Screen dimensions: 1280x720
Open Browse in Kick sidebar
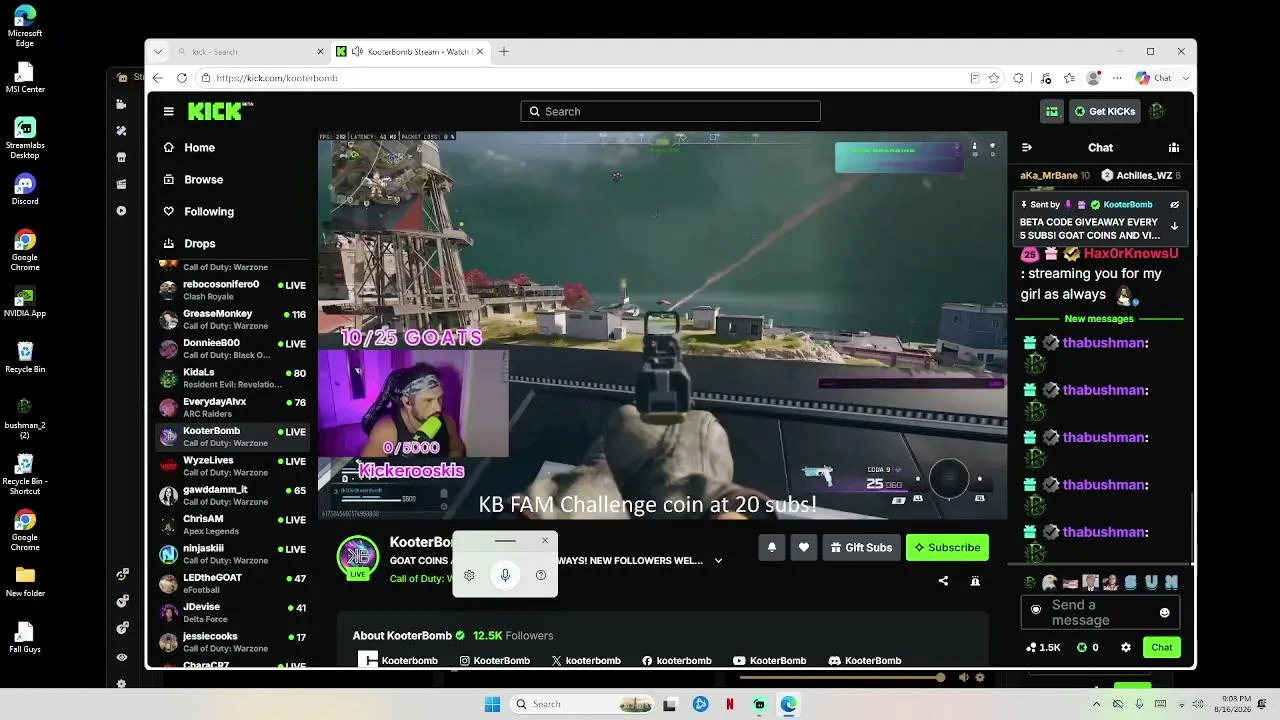(x=203, y=179)
